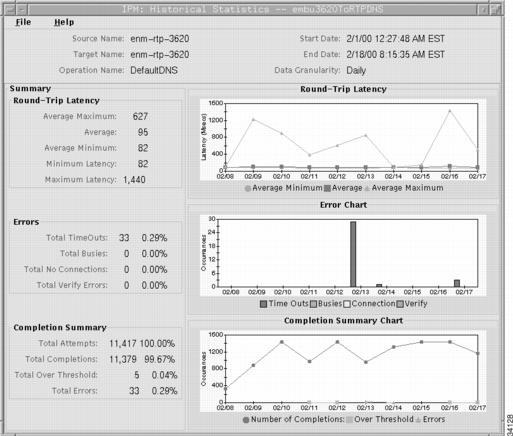The image size is (513, 436).
Task: Click the Errors legend marker in completion chart
Action: point(418,420)
